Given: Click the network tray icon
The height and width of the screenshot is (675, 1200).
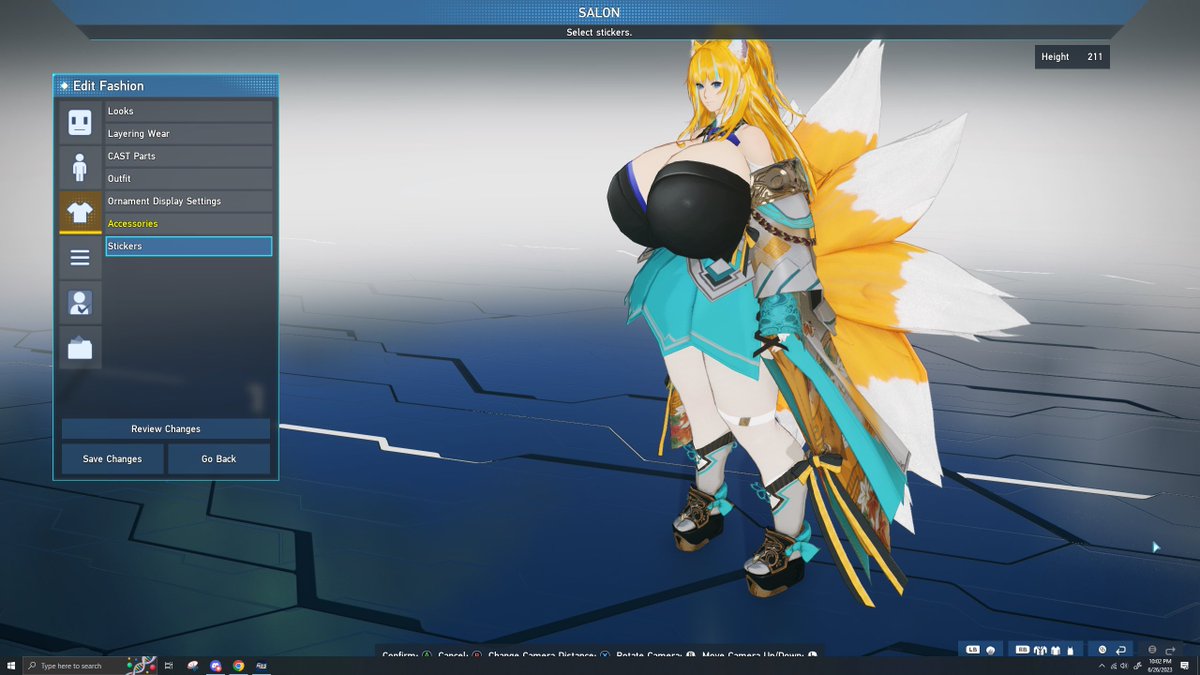Looking at the screenshot, I should (1113, 666).
